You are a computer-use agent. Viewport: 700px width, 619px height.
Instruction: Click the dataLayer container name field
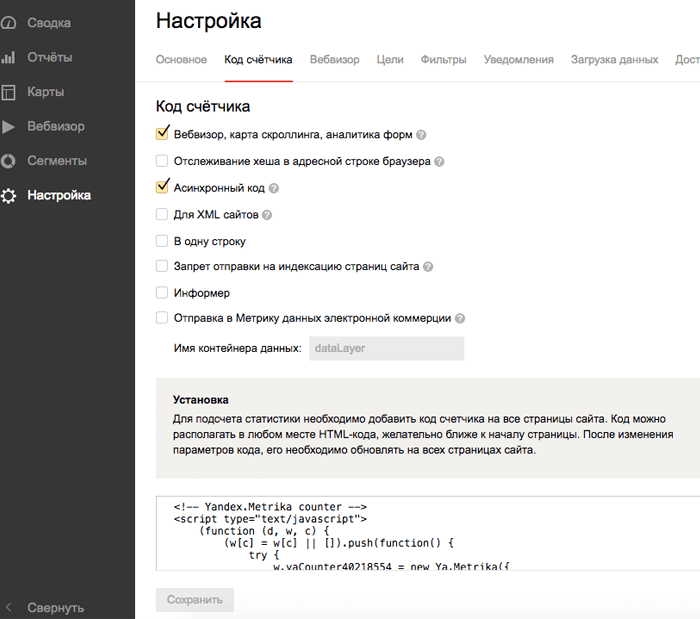point(387,349)
